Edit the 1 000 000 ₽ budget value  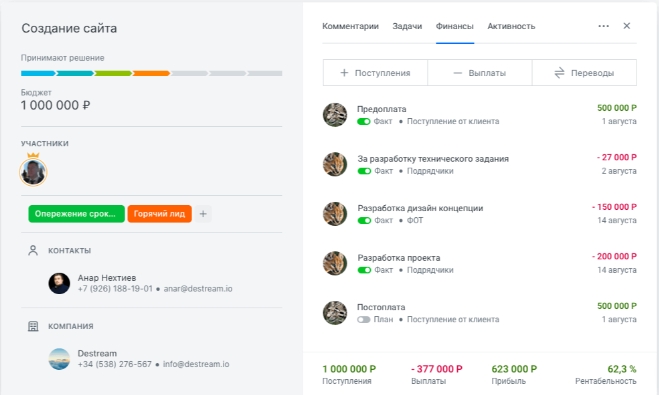coord(55,105)
